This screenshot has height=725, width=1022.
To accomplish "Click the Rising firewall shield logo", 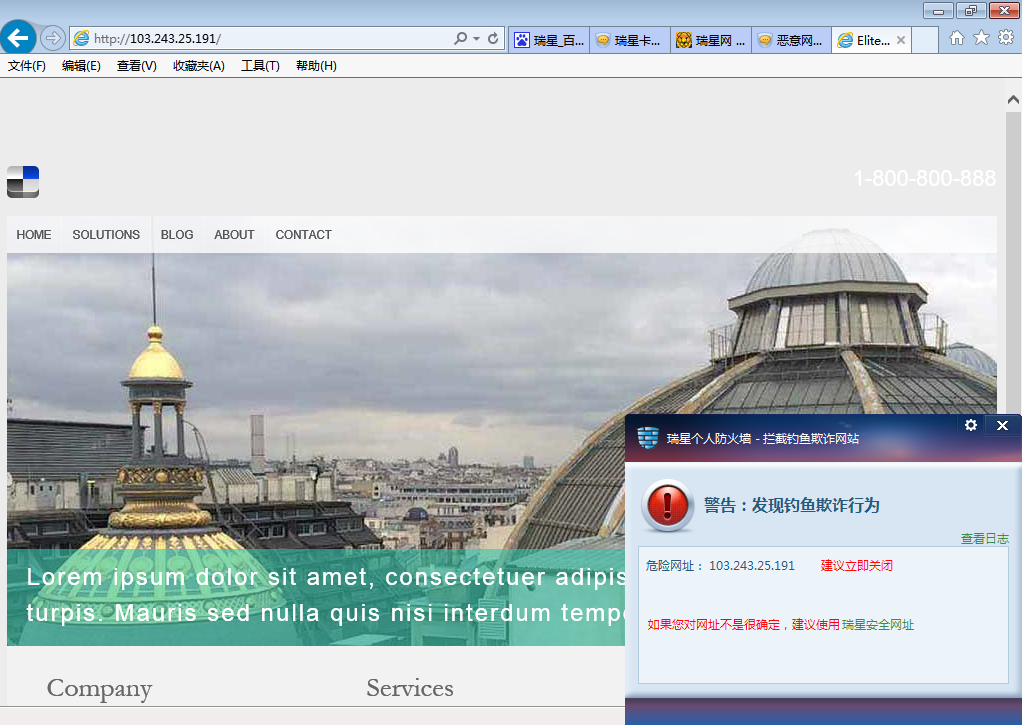I will (x=648, y=437).
